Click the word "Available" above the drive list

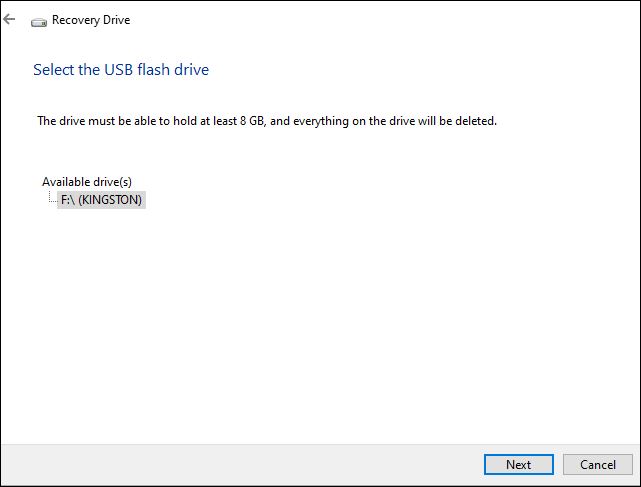pos(66,182)
